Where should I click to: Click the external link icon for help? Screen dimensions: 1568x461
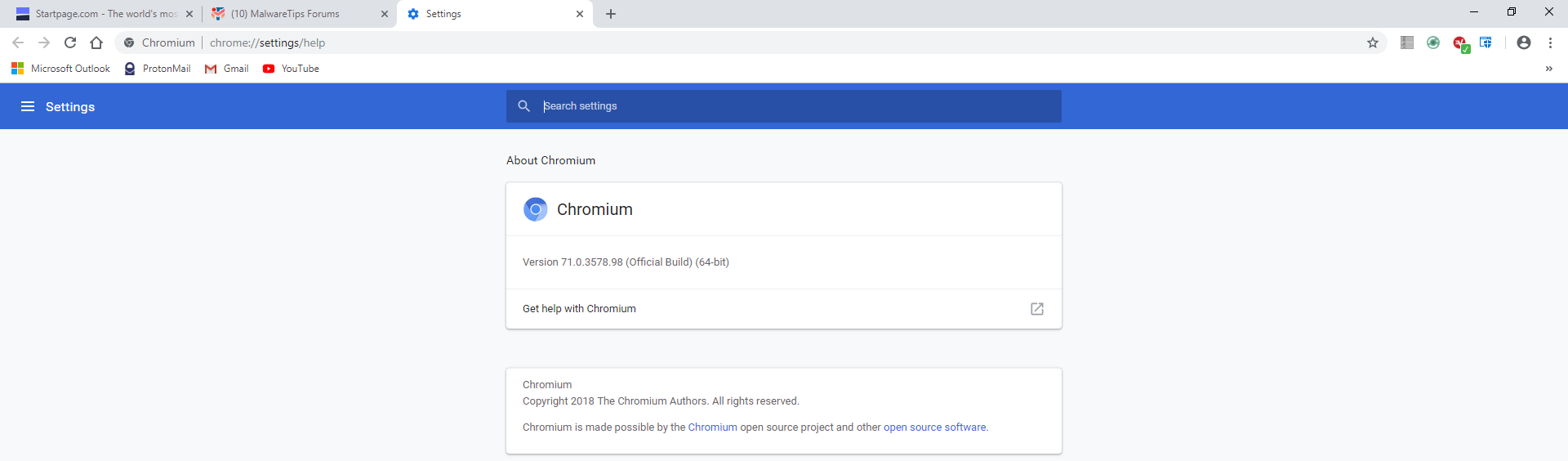click(1037, 309)
